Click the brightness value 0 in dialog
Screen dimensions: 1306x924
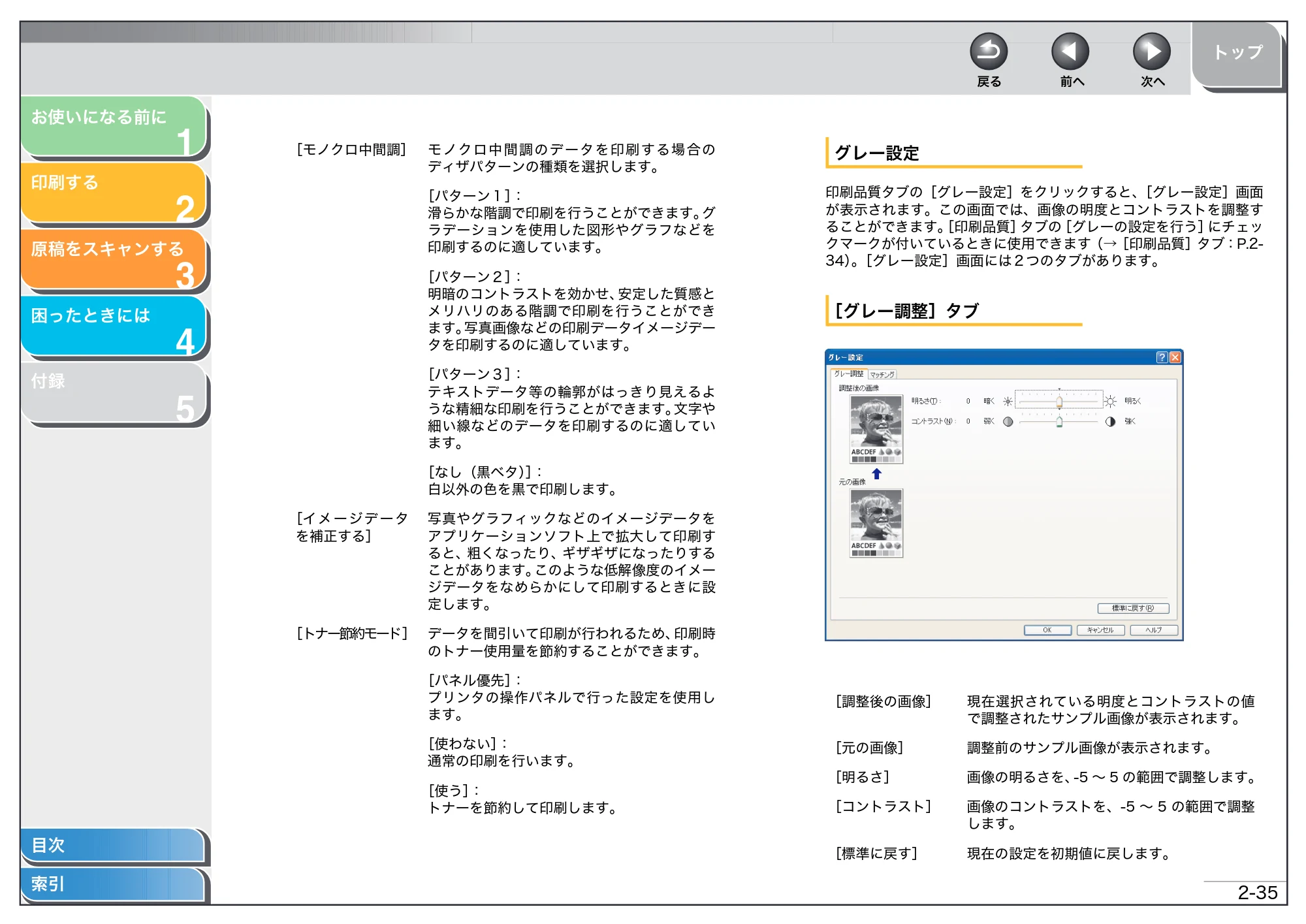[968, 402]
